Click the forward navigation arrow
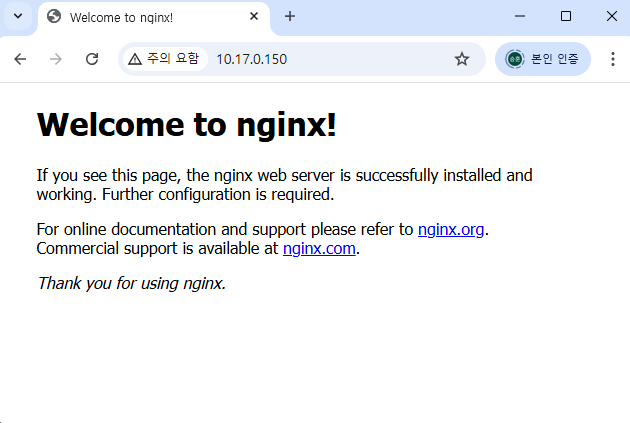The height and width of the screenshot is (423, 630). [x=56, y=59]
